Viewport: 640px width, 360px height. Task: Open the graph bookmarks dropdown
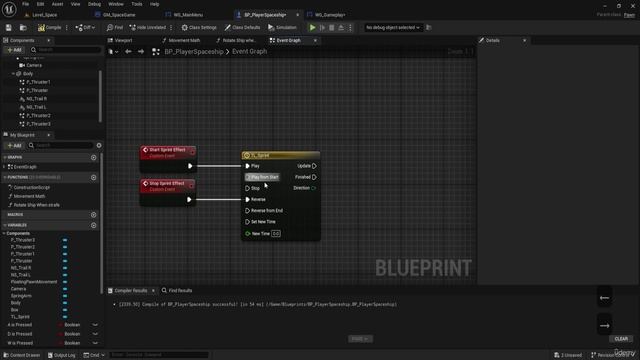tap(113, 51)
